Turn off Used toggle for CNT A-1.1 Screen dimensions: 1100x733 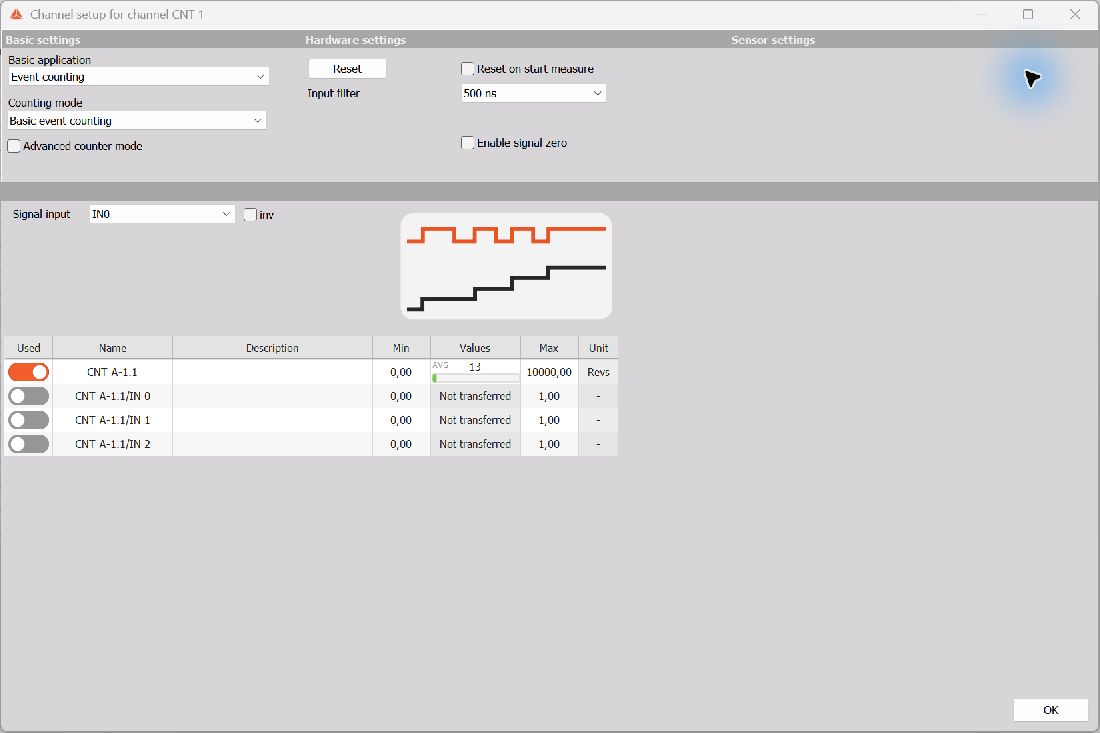click(x=28, y=372)
